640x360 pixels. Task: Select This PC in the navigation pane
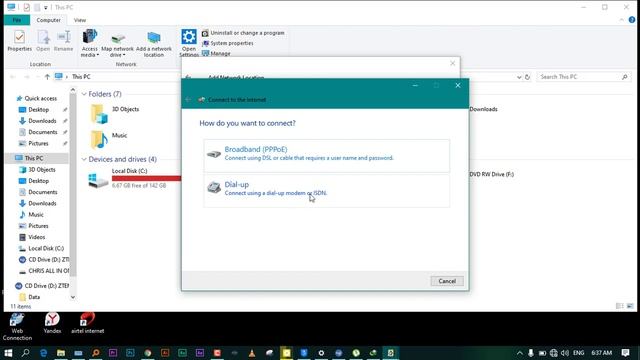(x=33, y=158)
